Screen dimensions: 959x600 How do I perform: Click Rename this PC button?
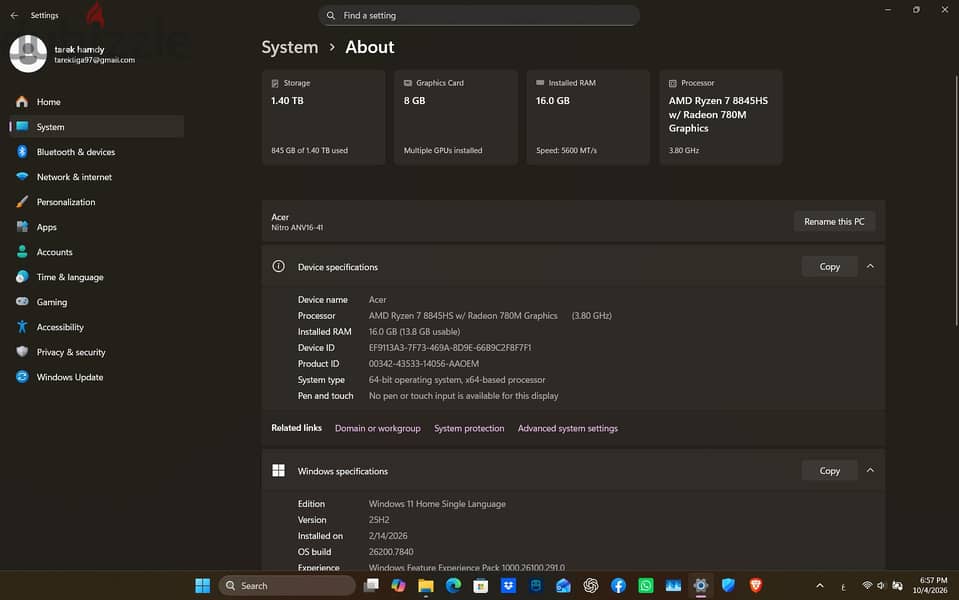(834, 221)
